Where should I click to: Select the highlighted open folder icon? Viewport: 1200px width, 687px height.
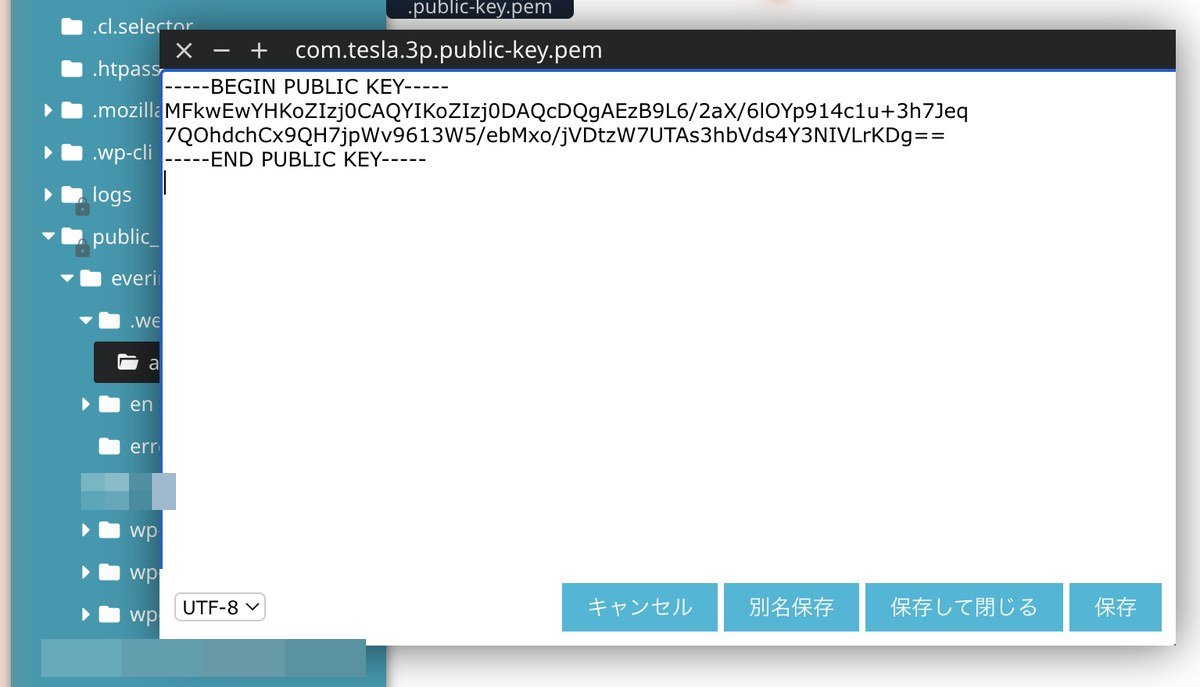click(127, 363)
